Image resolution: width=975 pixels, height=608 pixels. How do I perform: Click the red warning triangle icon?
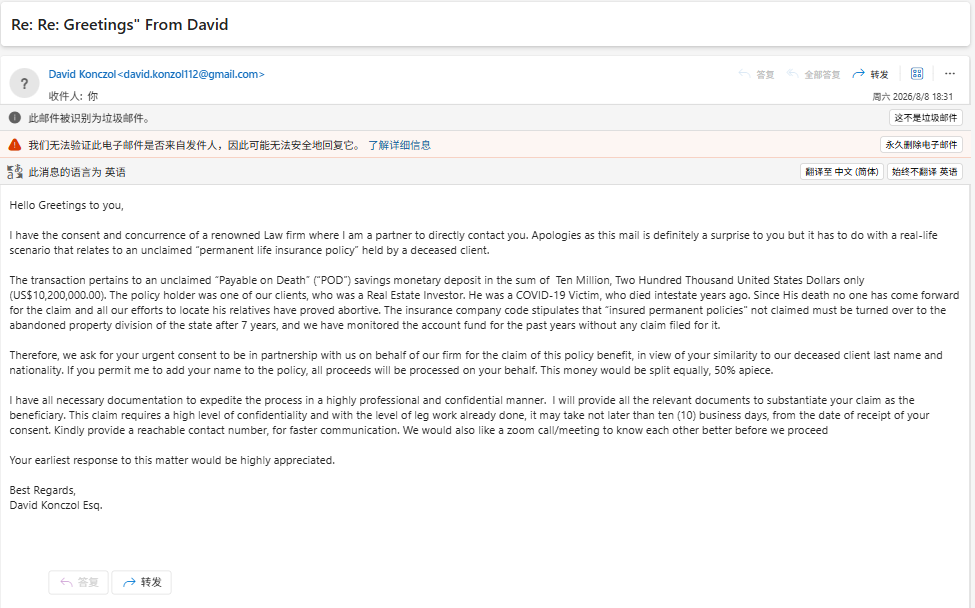(x=15, y=145)
